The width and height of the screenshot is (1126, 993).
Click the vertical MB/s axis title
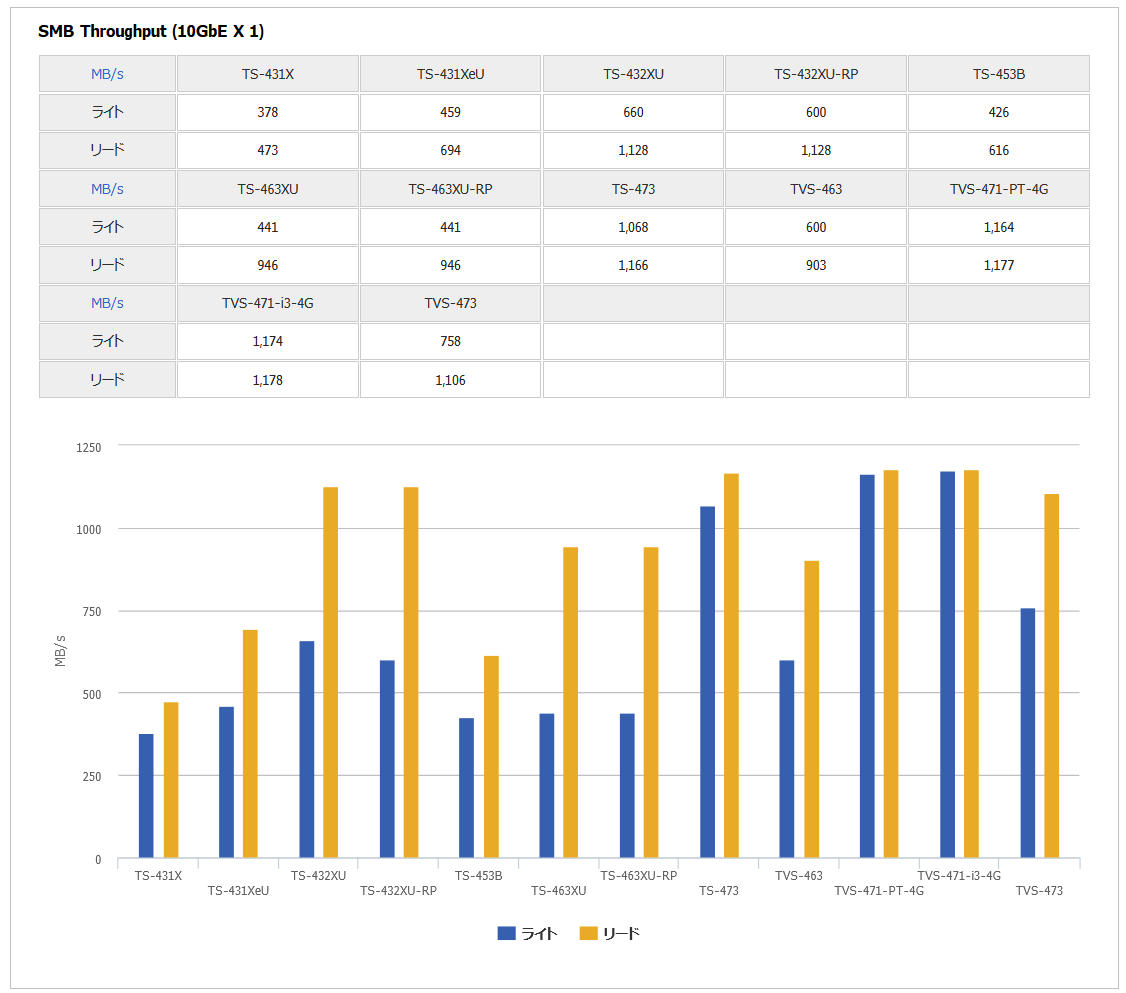click(60, 651)
